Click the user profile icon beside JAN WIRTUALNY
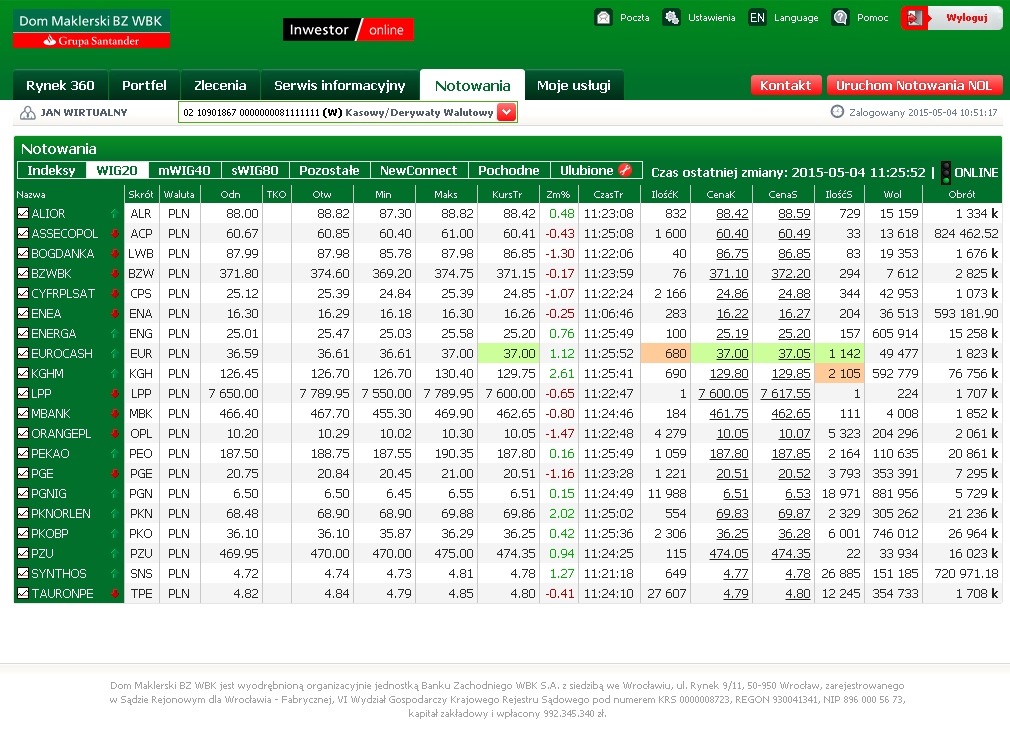This screenshot has width=1010, height=729. click(28, 113)
